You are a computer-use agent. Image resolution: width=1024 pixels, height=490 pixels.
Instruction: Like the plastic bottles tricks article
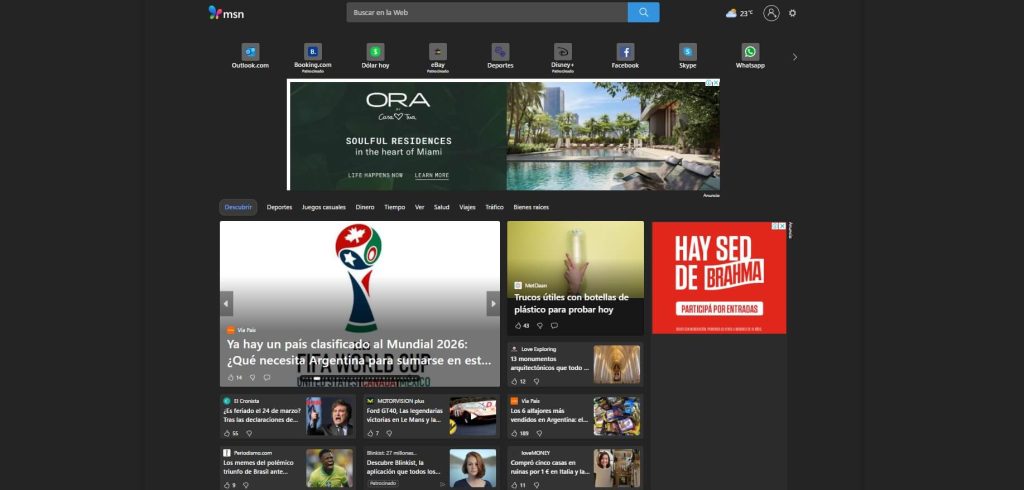(x=518, y=325)
